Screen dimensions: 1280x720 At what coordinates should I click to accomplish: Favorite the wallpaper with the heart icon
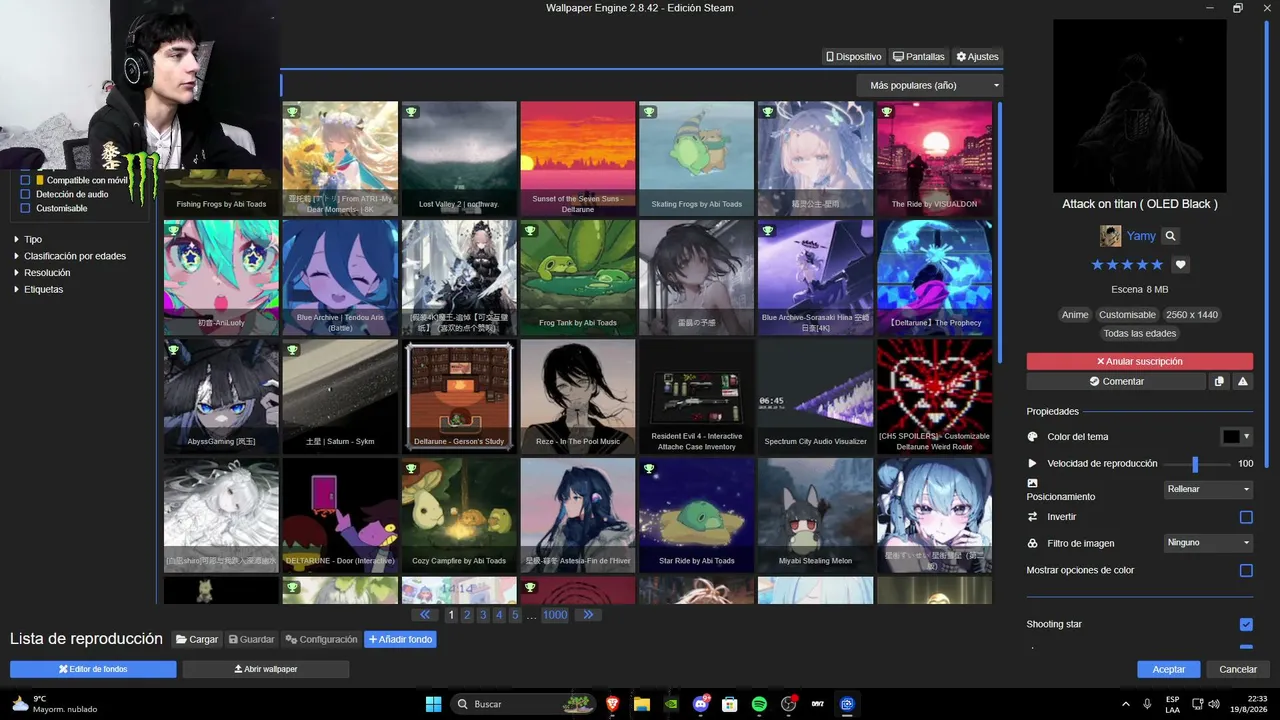pyautogui.click(x=1181, y=265)
